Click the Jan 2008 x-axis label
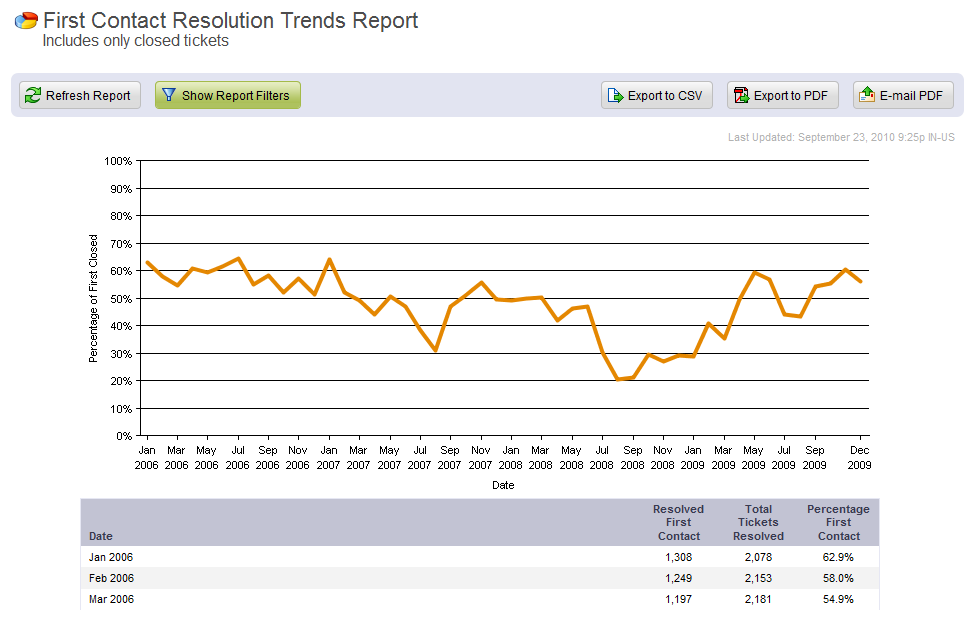Viewport: 975px width, 620px height. 511,458
